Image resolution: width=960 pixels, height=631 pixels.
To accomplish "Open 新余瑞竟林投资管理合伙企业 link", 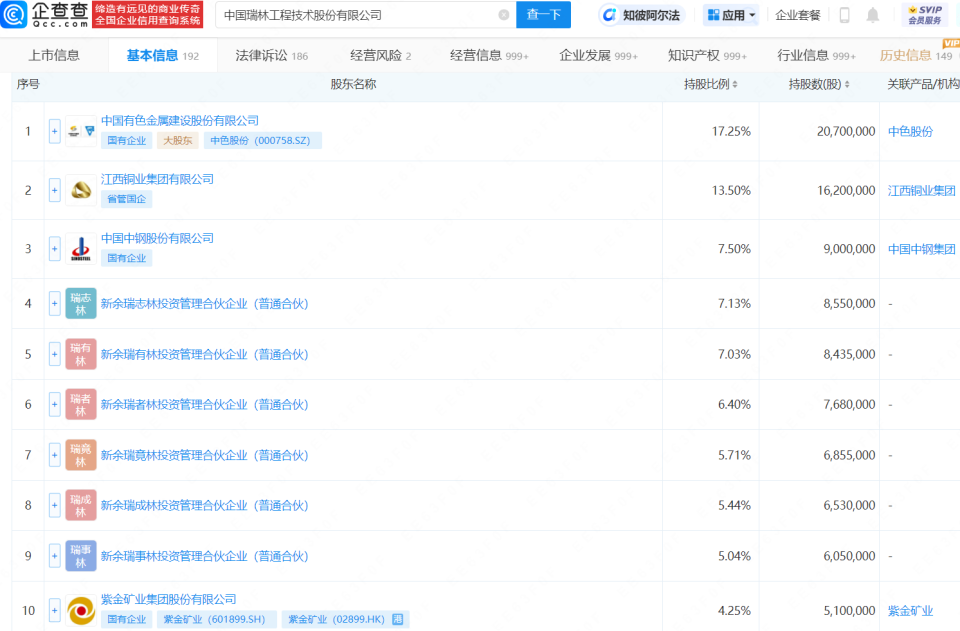I will [204, 455].
